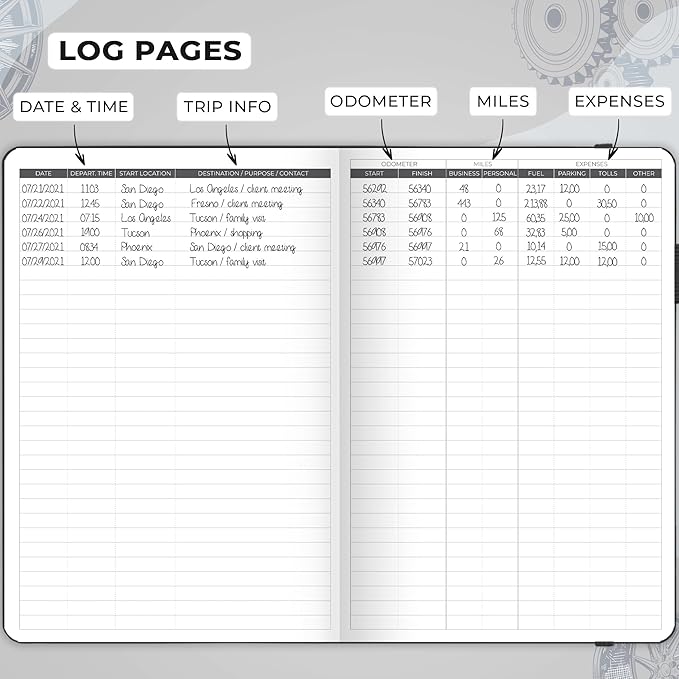Screen dimensions: 679x679
Task: Click the Phoenix start location entry
Action: 136,247
